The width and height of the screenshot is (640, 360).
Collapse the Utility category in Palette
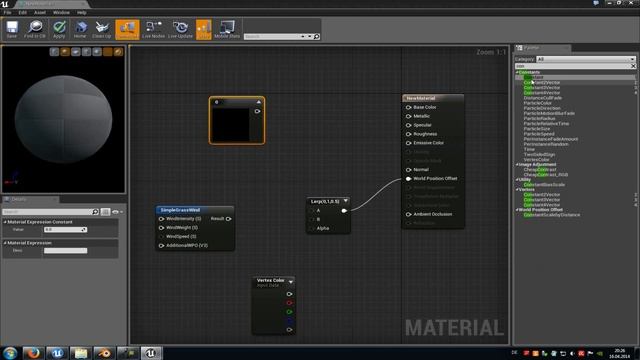517,180
